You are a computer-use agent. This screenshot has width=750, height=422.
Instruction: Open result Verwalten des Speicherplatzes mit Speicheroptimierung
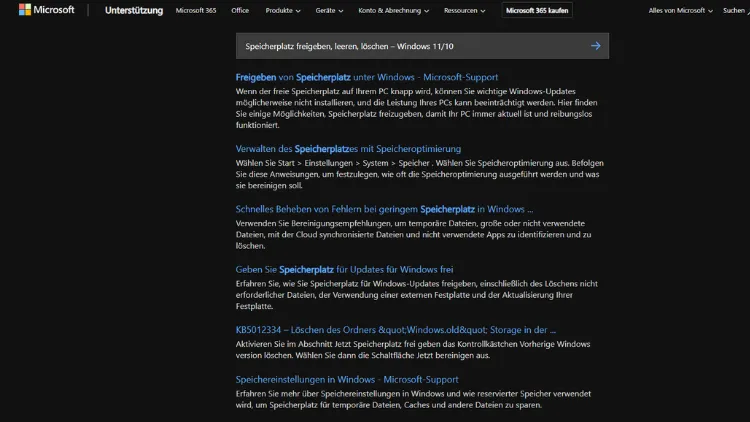(x=348, y=149)
